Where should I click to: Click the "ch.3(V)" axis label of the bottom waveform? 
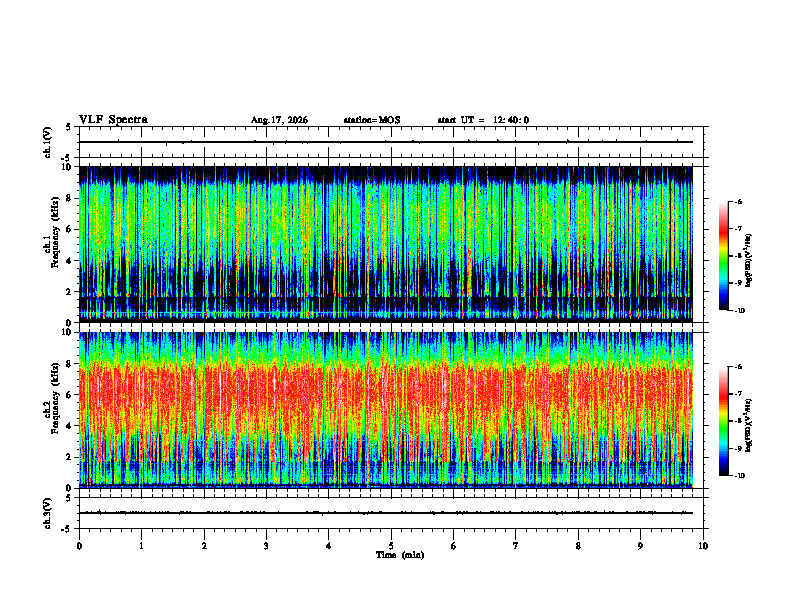[47, 514]
